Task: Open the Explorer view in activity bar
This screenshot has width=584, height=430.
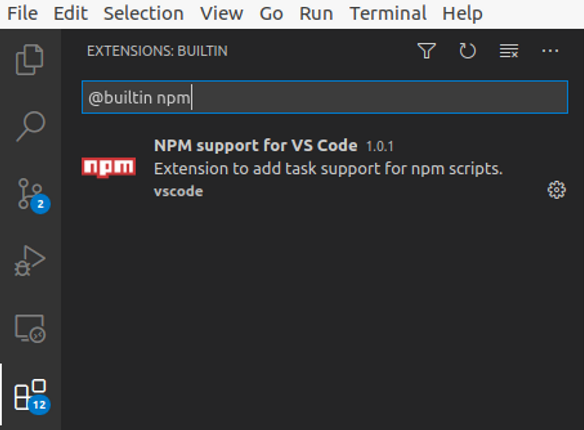Action: click(x=30, y=60)
